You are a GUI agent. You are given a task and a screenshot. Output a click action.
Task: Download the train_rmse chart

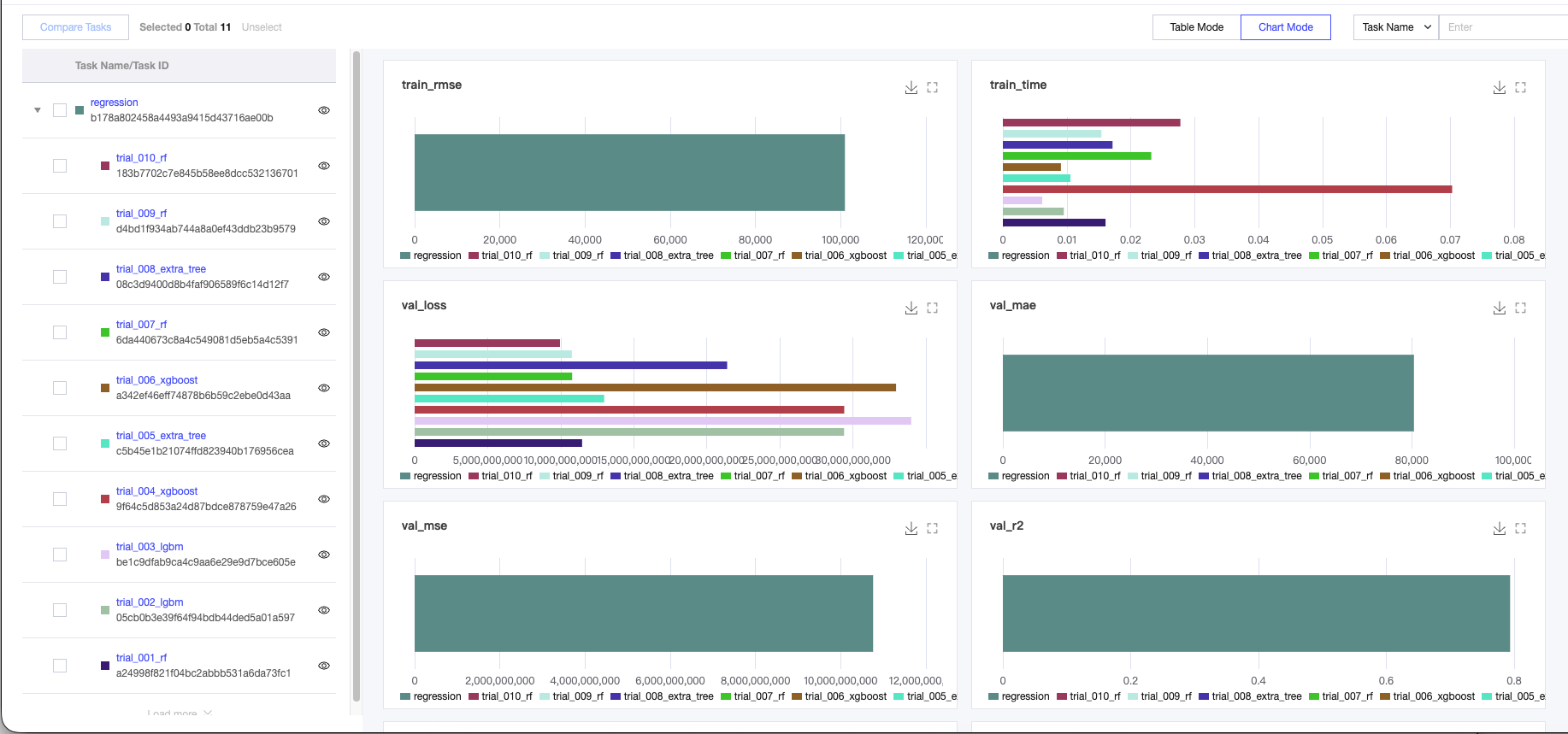click(x=911, y=87)
